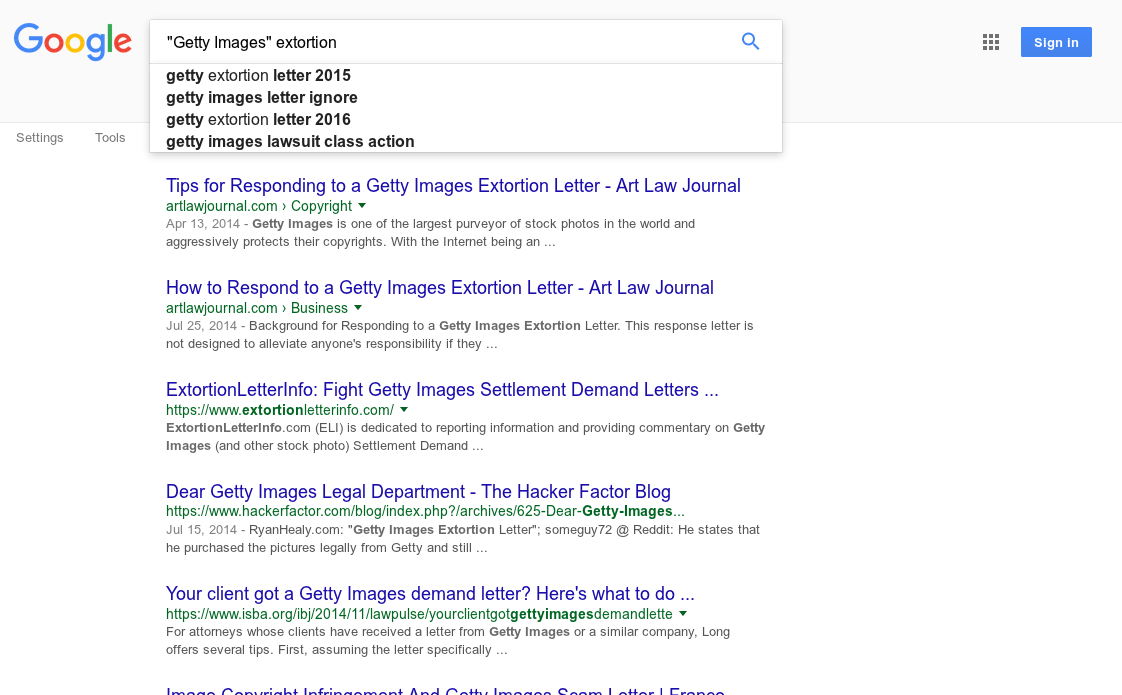The height and width of the screenshot is (695, 1122).
Task: Pick suggestion 'getty images lawsuit class action'
Action: (290, 142)
